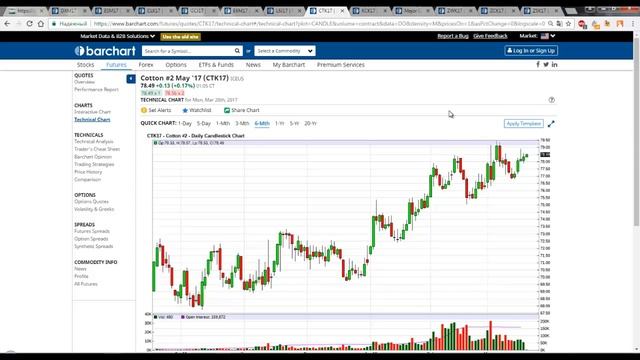Select the 1-Yr quick chart
This screenshot has height=360, width=640.
(x=280, y=123)
